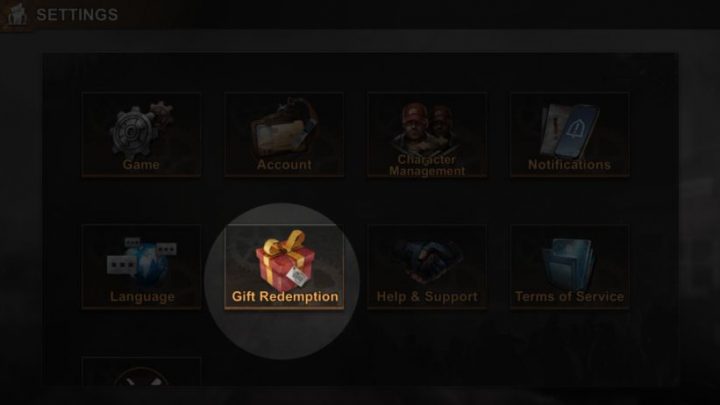The image size is (720, 405).
Task: Click the SETTINGS header title
Action: [x=77, y=15]
